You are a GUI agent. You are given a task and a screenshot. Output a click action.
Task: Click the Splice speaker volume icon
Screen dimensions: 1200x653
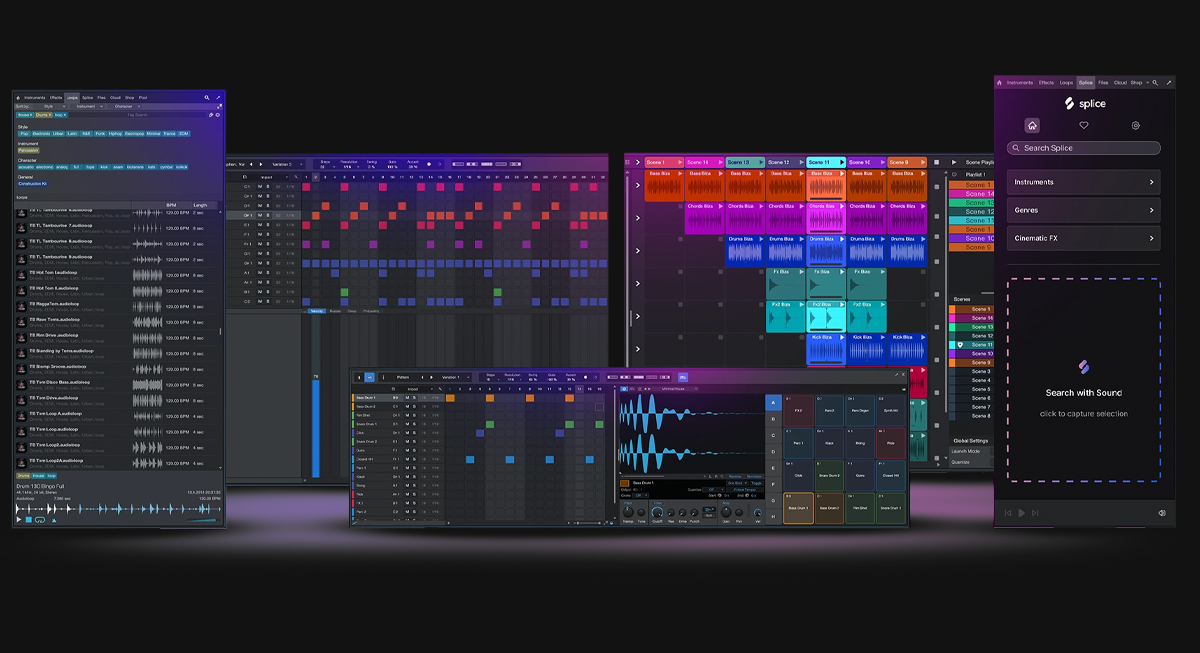click(1162, 513)
